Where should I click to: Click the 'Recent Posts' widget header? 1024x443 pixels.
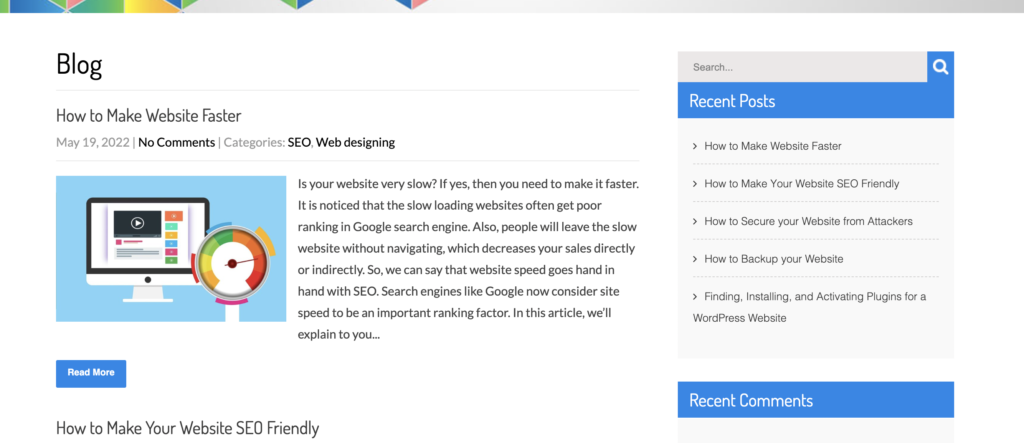(x=732, y=101)
